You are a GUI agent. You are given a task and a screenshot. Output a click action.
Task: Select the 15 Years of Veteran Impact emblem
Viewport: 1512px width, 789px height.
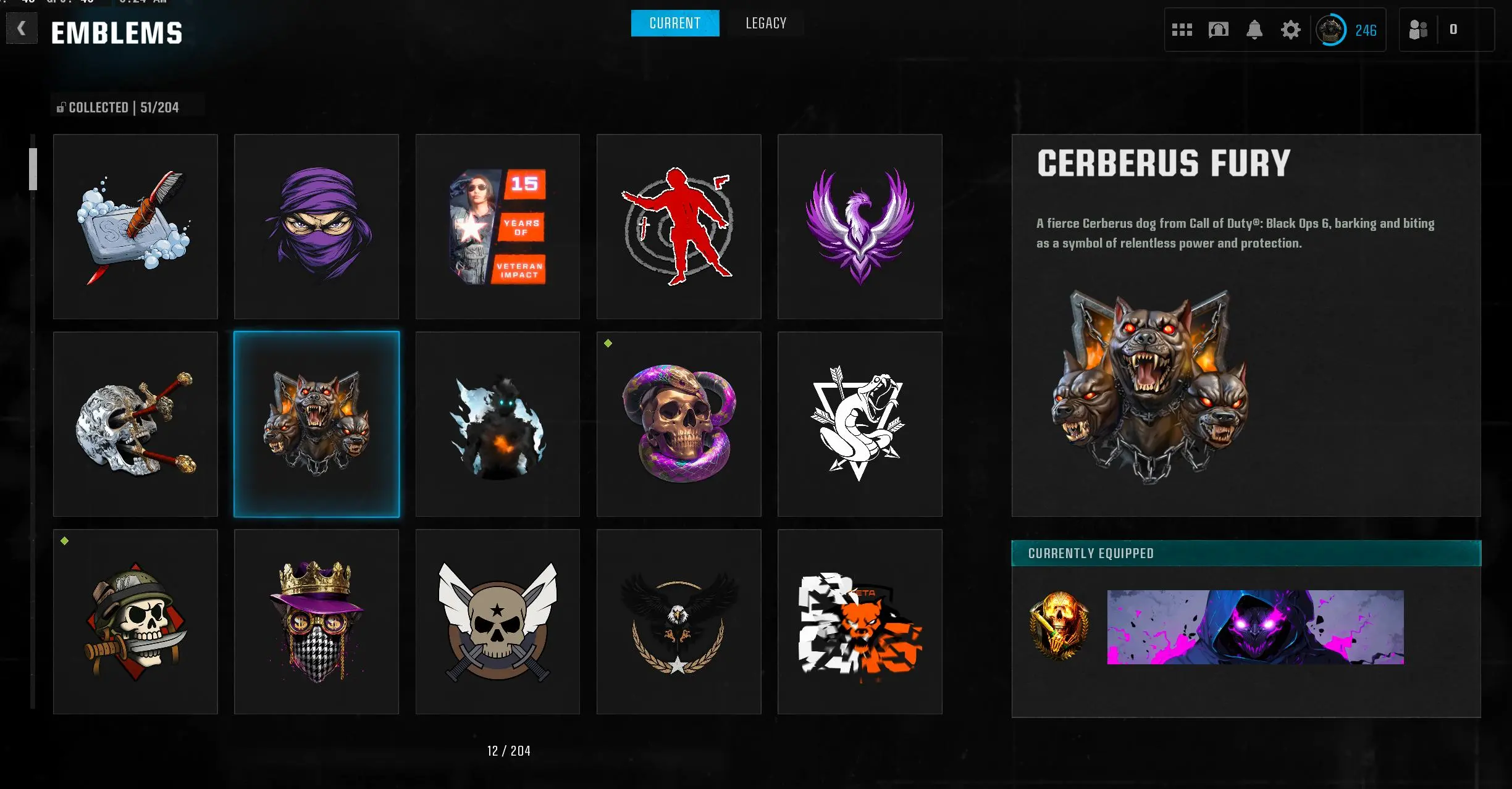(498, 227)
